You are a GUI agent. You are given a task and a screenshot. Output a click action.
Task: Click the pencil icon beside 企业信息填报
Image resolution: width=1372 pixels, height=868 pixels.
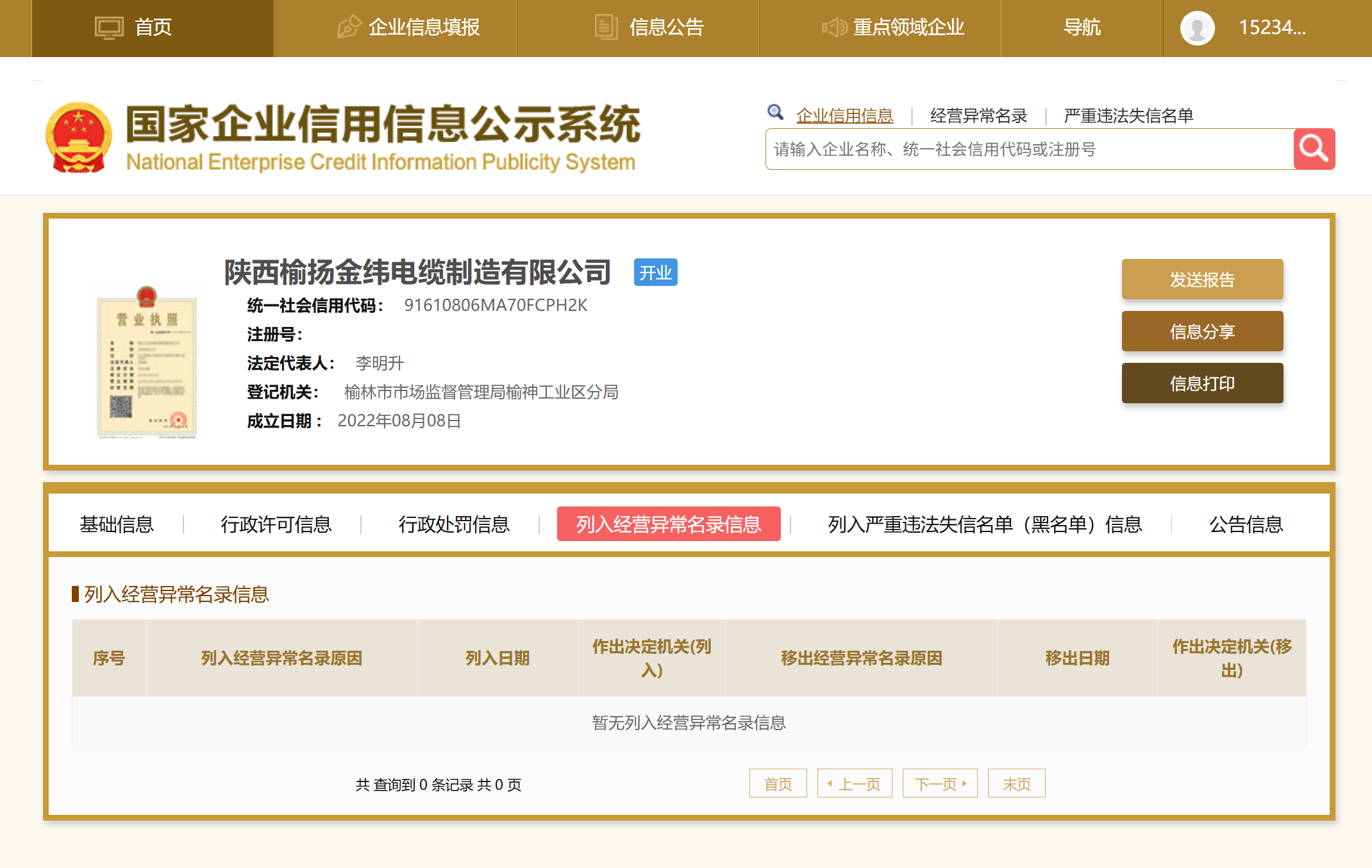click(x=349, y=28)
